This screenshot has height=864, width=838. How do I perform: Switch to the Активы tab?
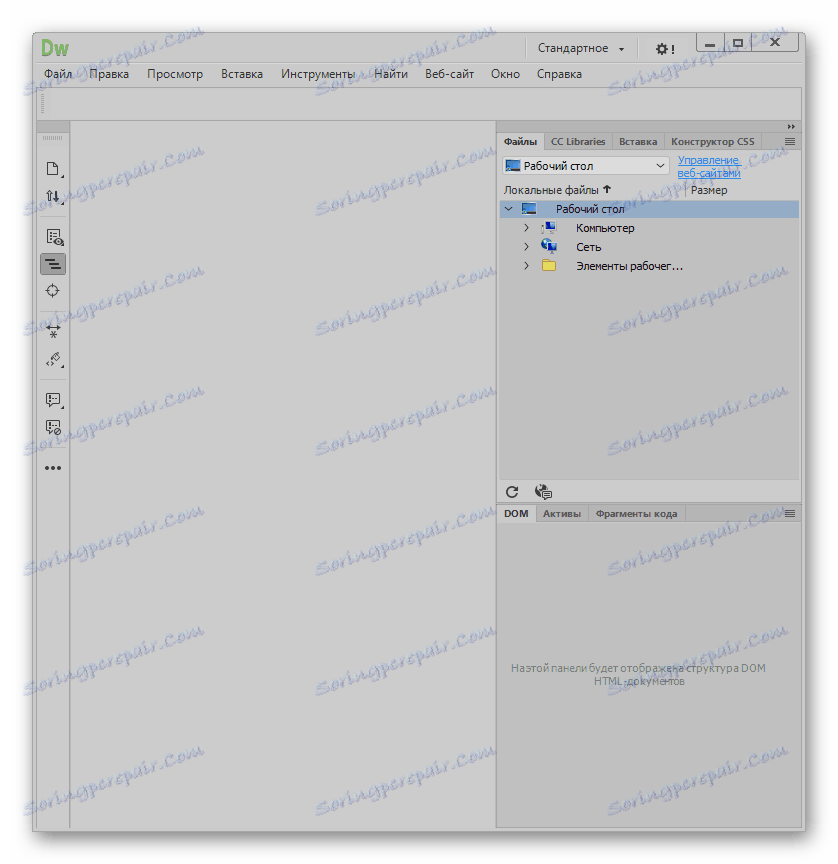561,513
